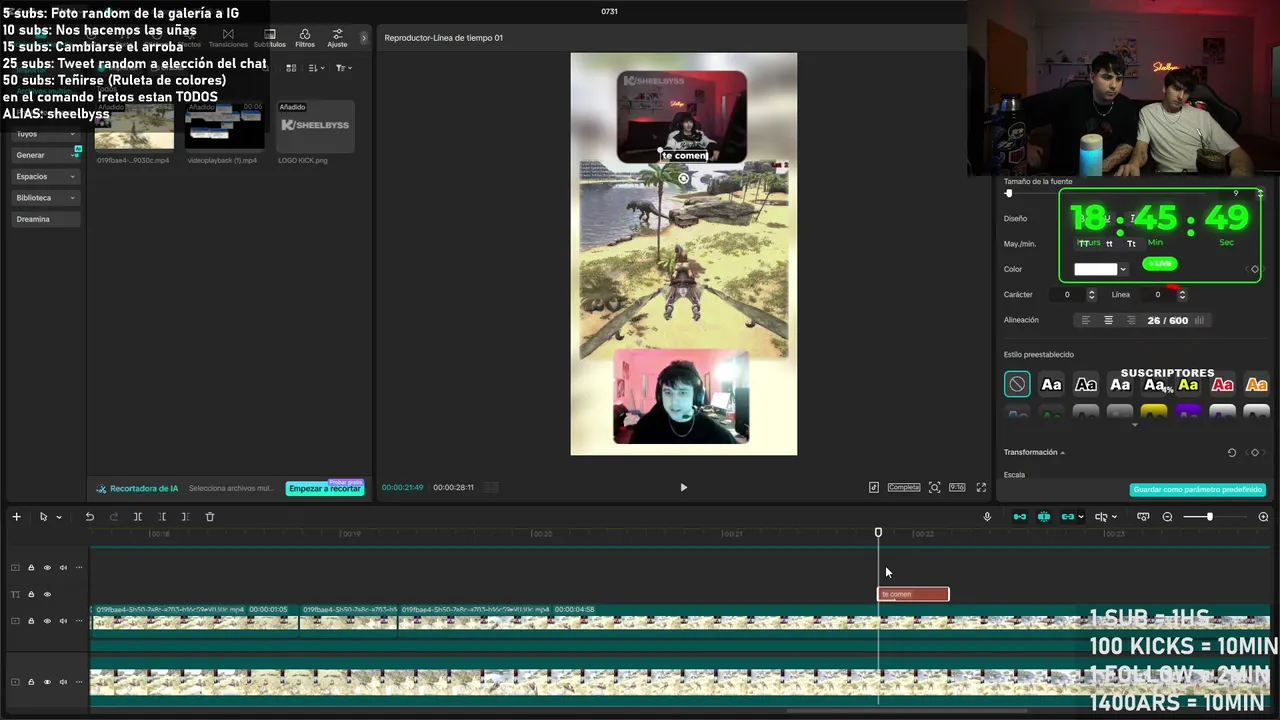Open the selection tool dropdown arrow
1280x720 pixels.
tap(59, 517)
